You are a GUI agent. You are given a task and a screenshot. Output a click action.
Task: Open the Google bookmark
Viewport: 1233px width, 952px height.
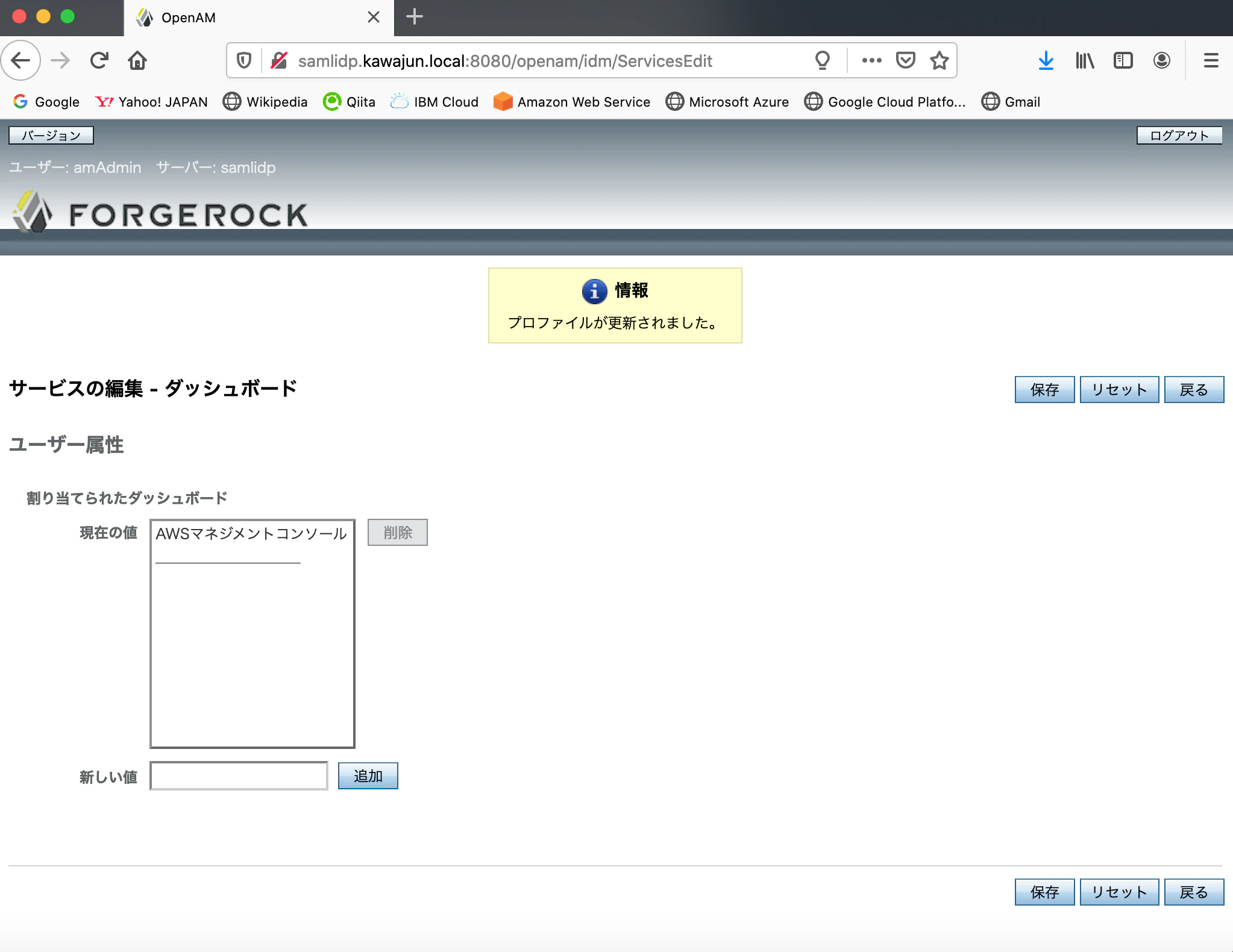pos(46,102)
